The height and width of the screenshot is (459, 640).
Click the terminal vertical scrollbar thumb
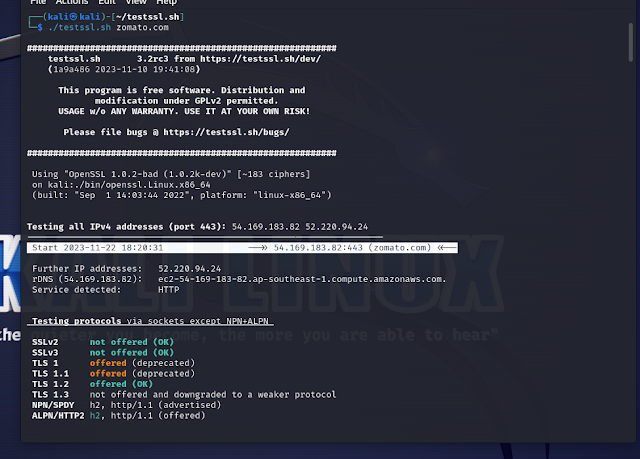[x=631, y=42]
